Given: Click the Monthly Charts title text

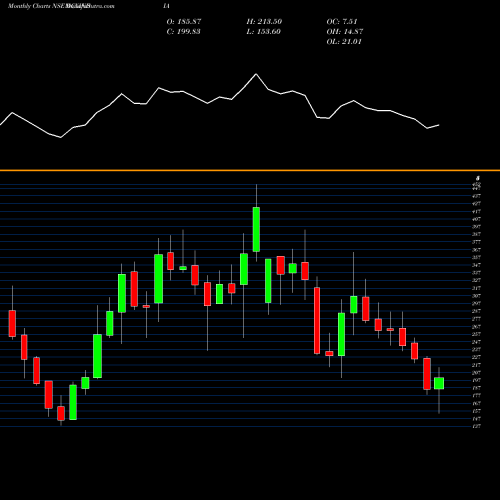Looking at the screenshot, I should coord(29,6).
